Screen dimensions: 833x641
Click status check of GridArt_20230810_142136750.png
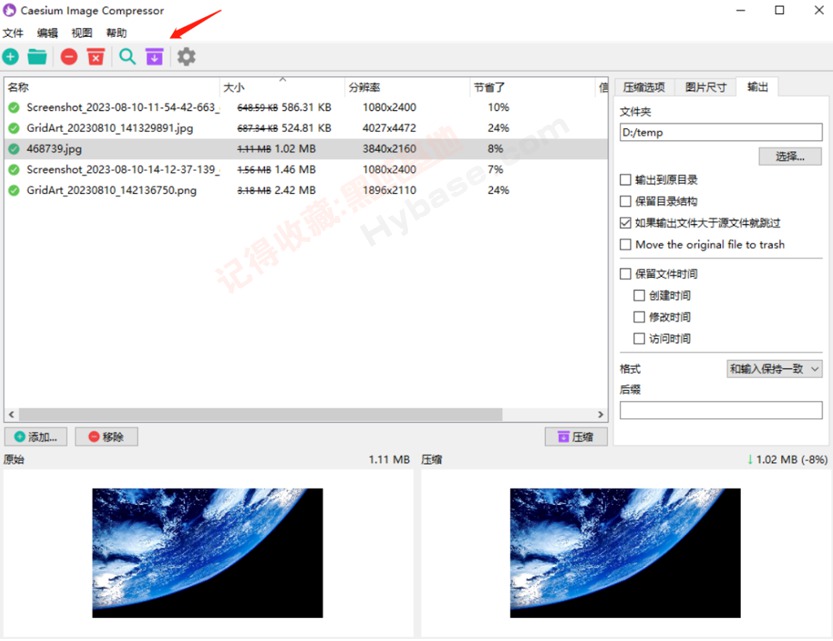[14, 190]
